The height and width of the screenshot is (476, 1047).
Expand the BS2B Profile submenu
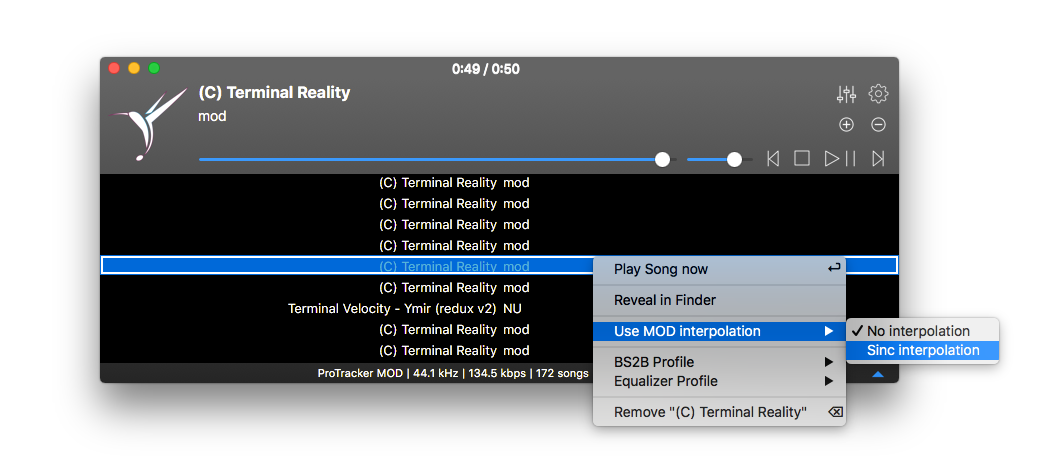click(x=719, y=362)
